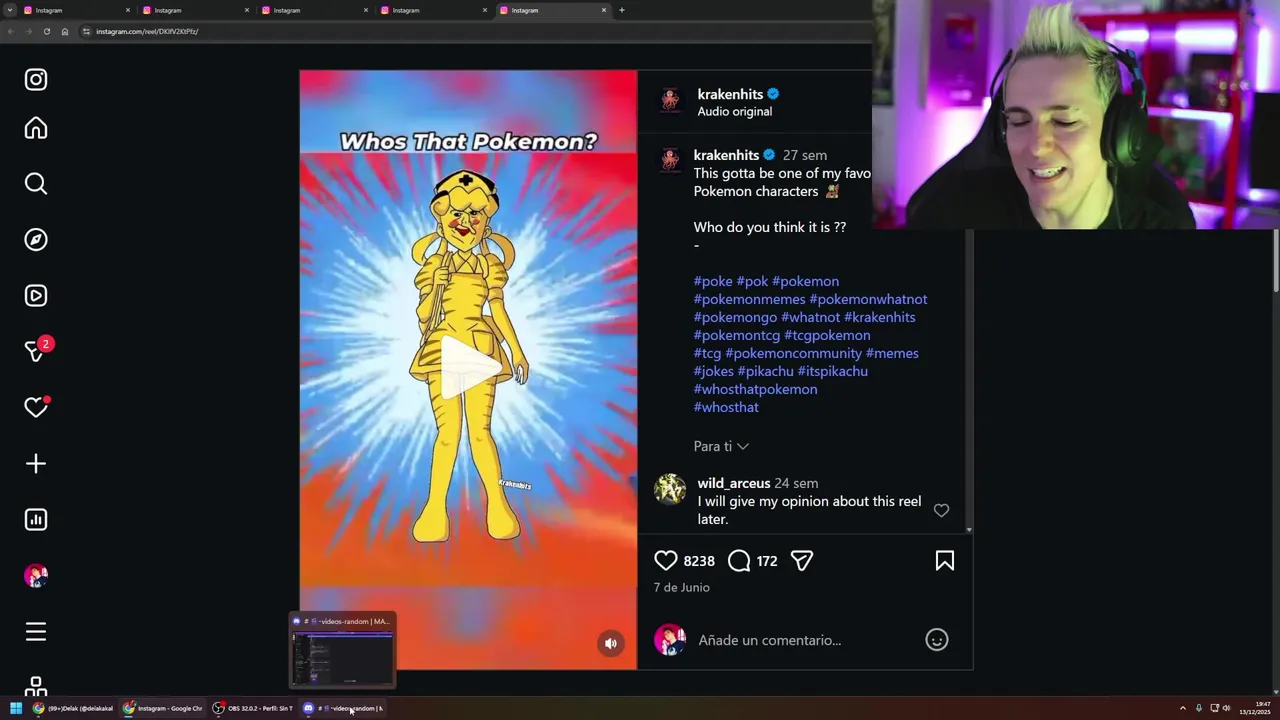Open the #pokemoncommunity hashtag
The width and height of the screenshot is (1280, 720).
[793, 353]
